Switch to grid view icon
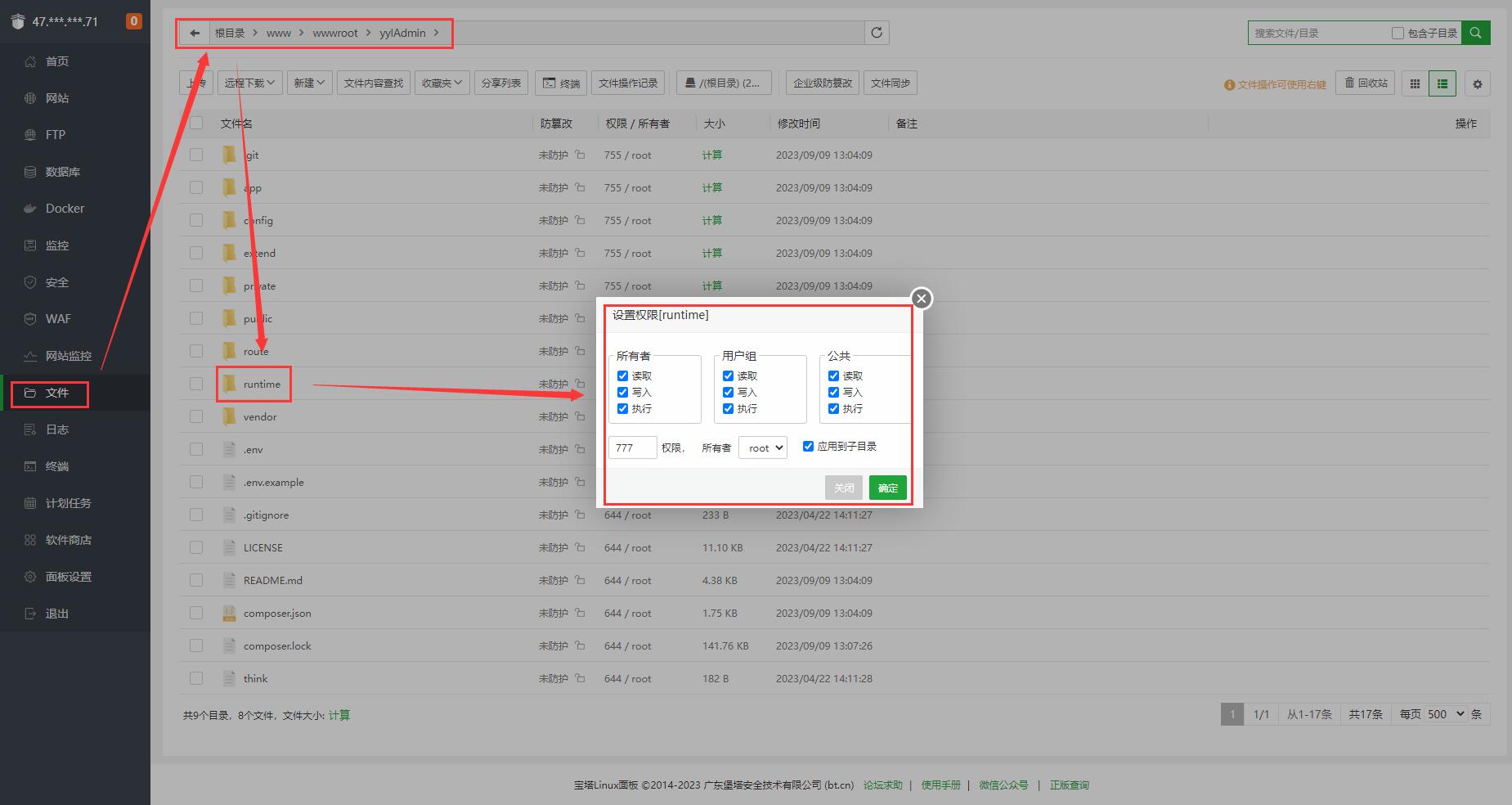The height and width of the screenshot is (805, 1512). tap(1414, 83)
